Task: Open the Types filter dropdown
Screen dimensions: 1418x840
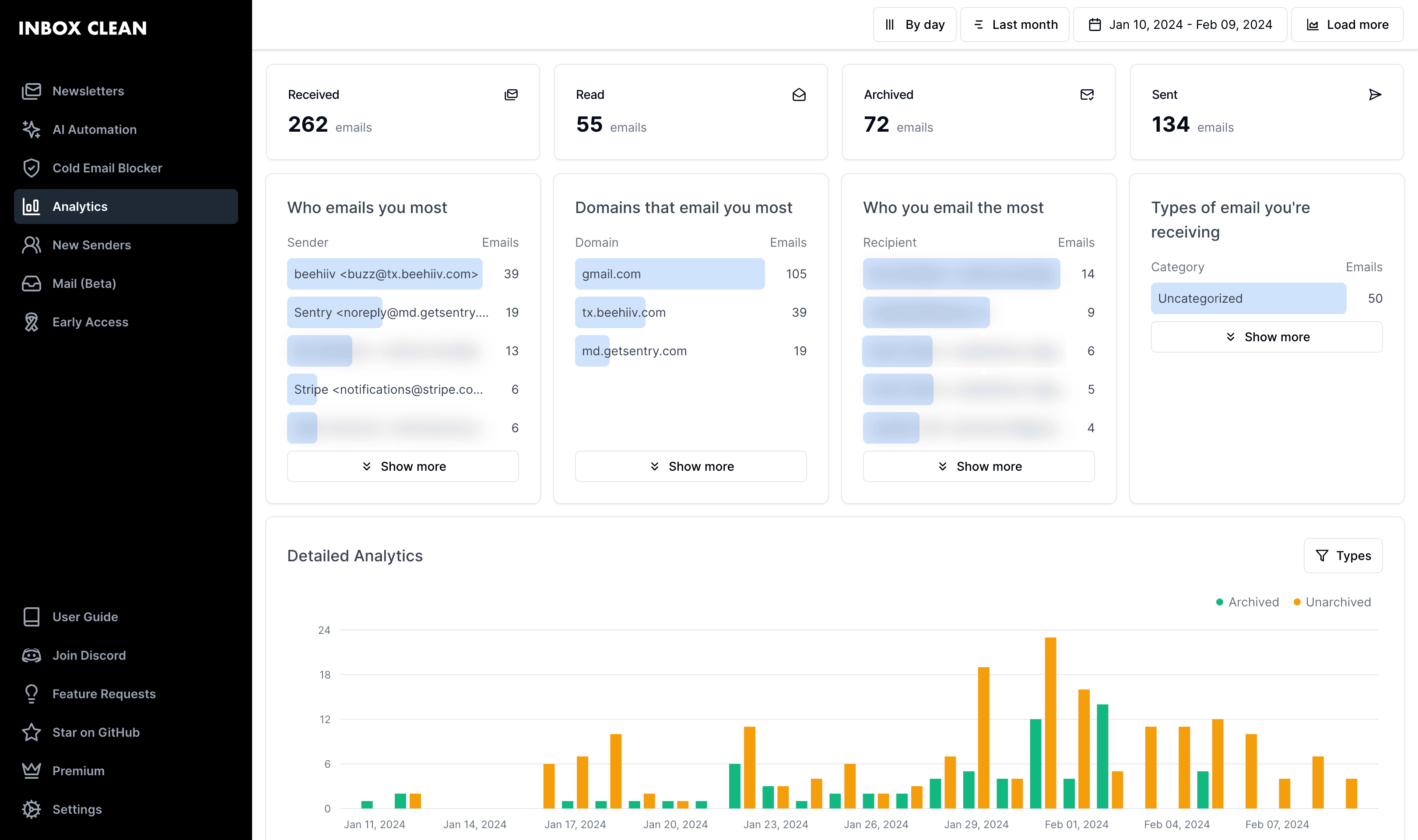Action: tap(1343, 556)
